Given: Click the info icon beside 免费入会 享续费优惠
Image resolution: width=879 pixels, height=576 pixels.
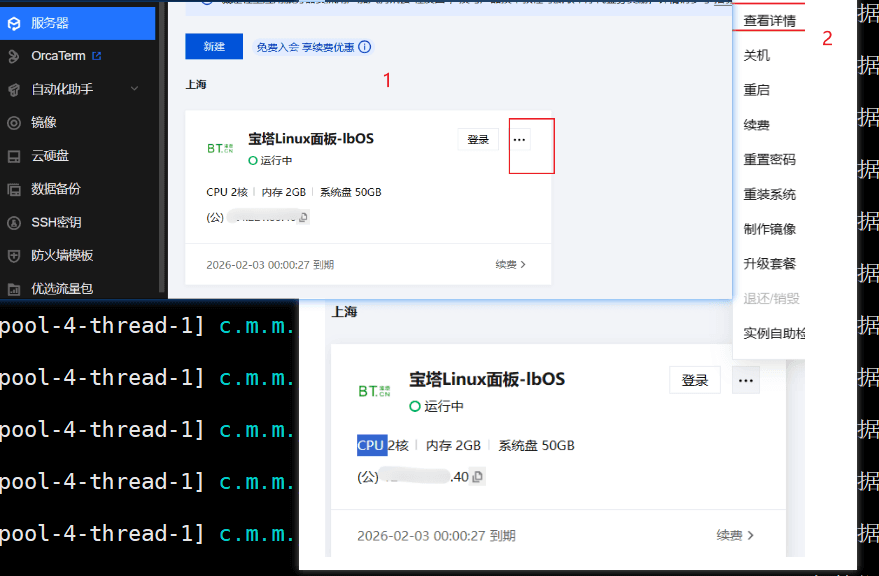Looking at the screenshot, I should [364, 47].
